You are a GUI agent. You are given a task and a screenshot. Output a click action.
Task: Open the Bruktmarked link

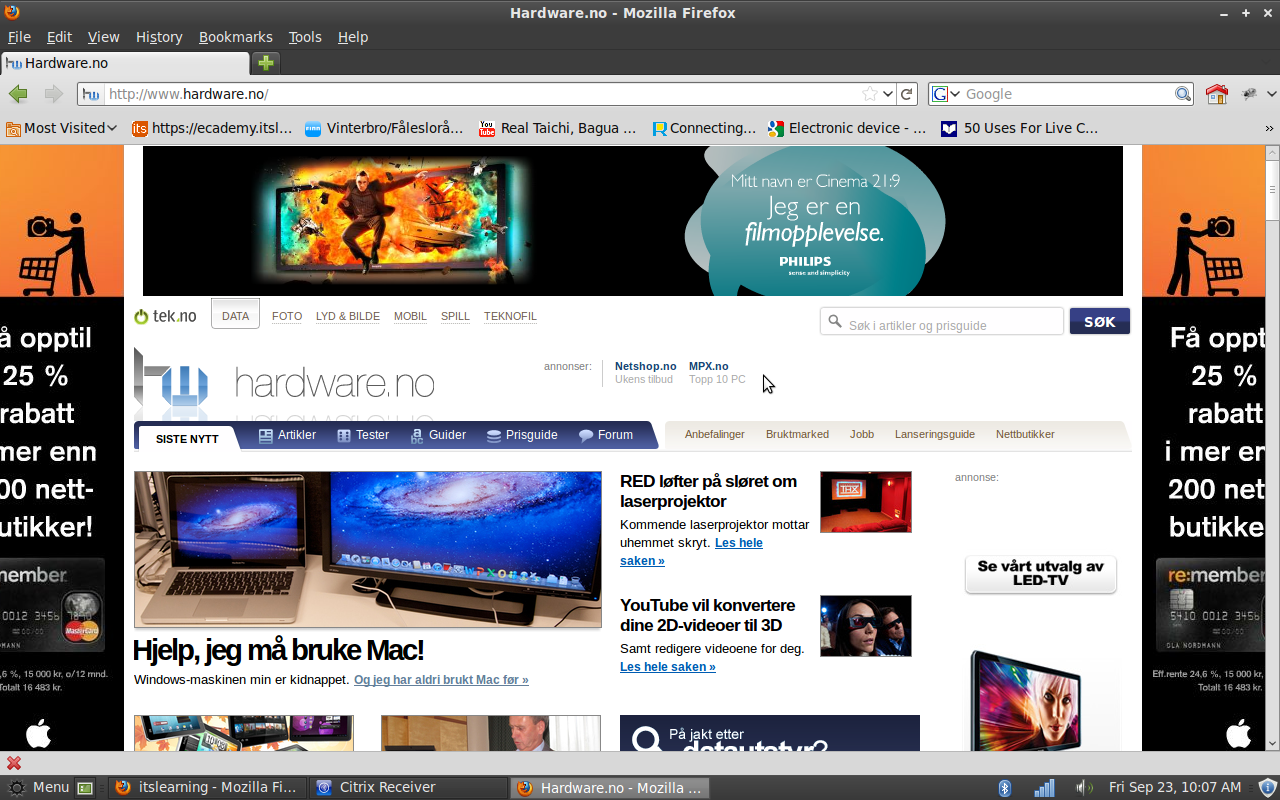click(x=797, y=434)
